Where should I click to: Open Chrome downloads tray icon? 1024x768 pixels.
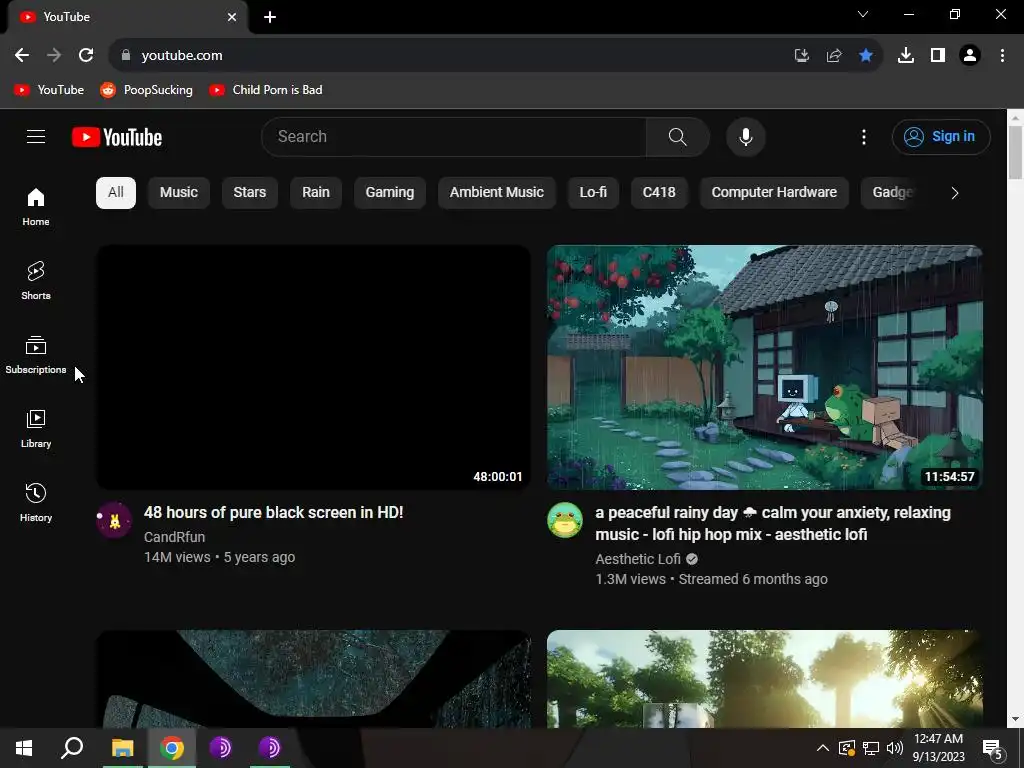point(905,56)
